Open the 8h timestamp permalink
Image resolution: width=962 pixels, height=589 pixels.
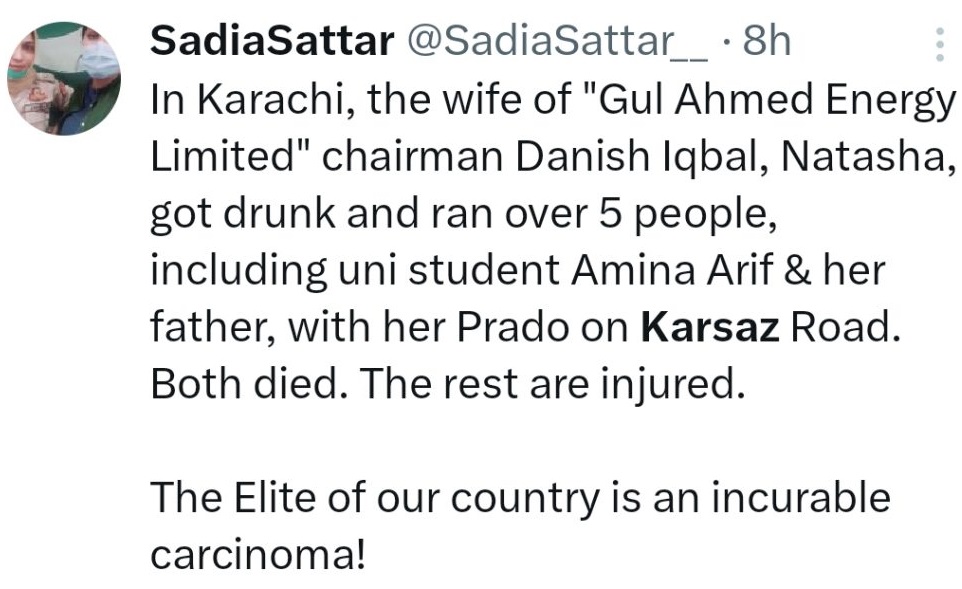click(x=766, y=41)
